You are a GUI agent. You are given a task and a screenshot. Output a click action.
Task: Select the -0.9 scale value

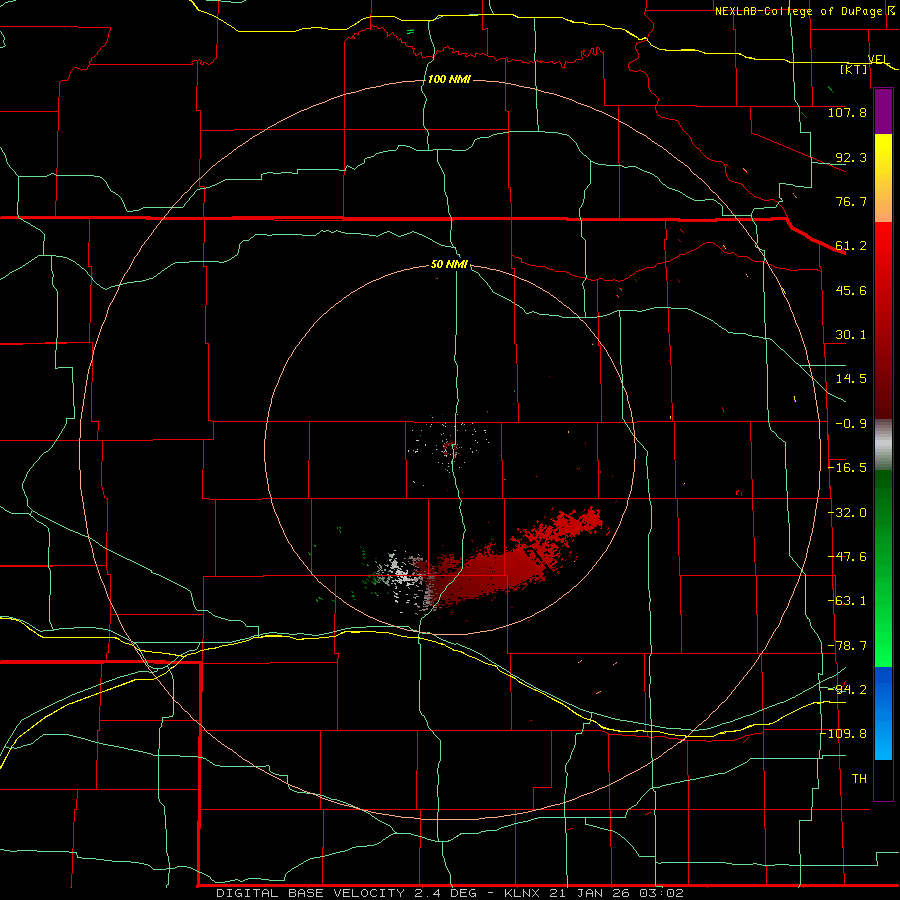point(851,424)
